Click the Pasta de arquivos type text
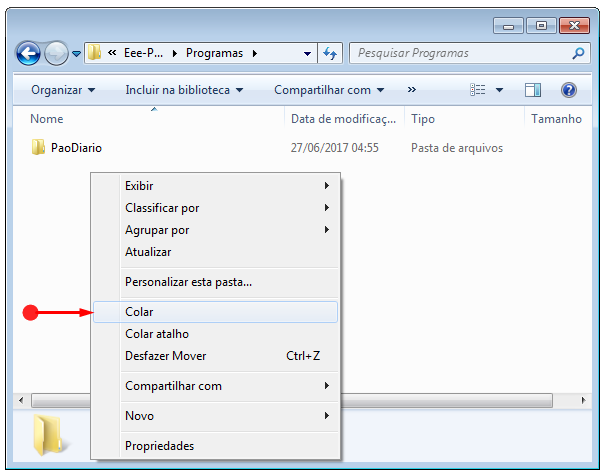The height and width of the screenshot is (476, 605). tap(457, 148)
